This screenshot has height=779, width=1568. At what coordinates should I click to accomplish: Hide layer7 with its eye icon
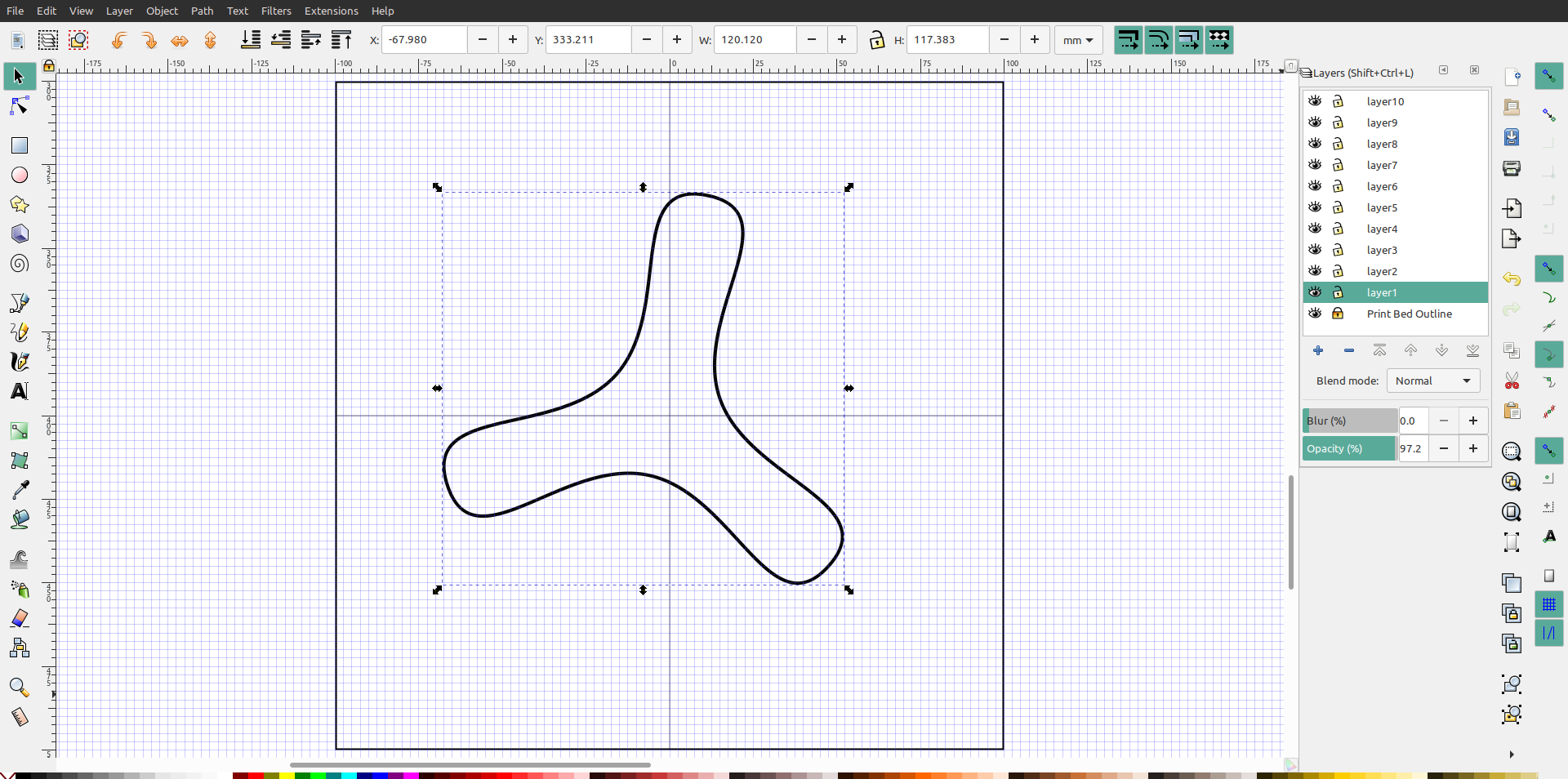(1315, 165)
